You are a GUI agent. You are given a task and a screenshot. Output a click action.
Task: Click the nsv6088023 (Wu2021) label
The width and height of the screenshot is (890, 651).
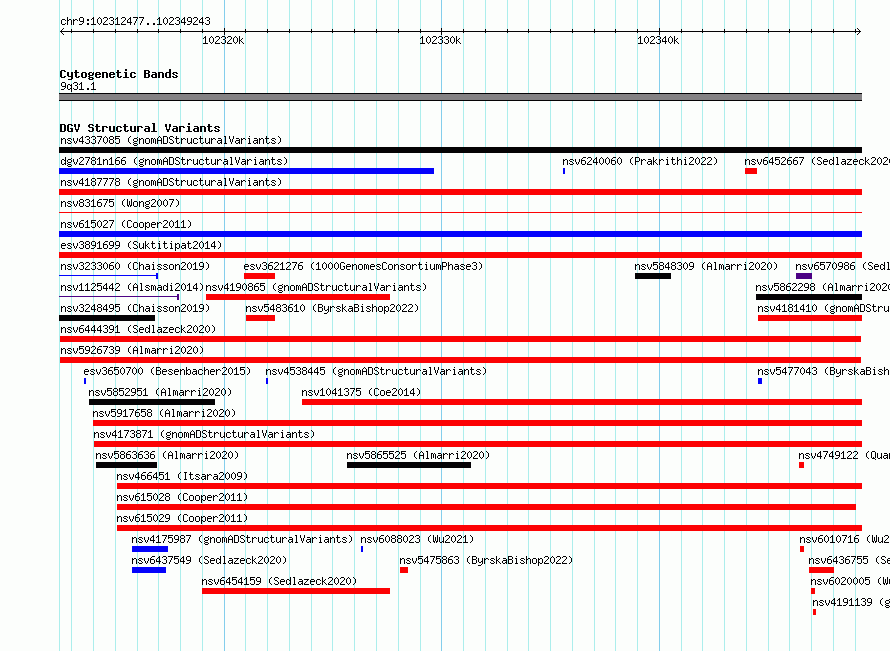click(x=417, y=539)
